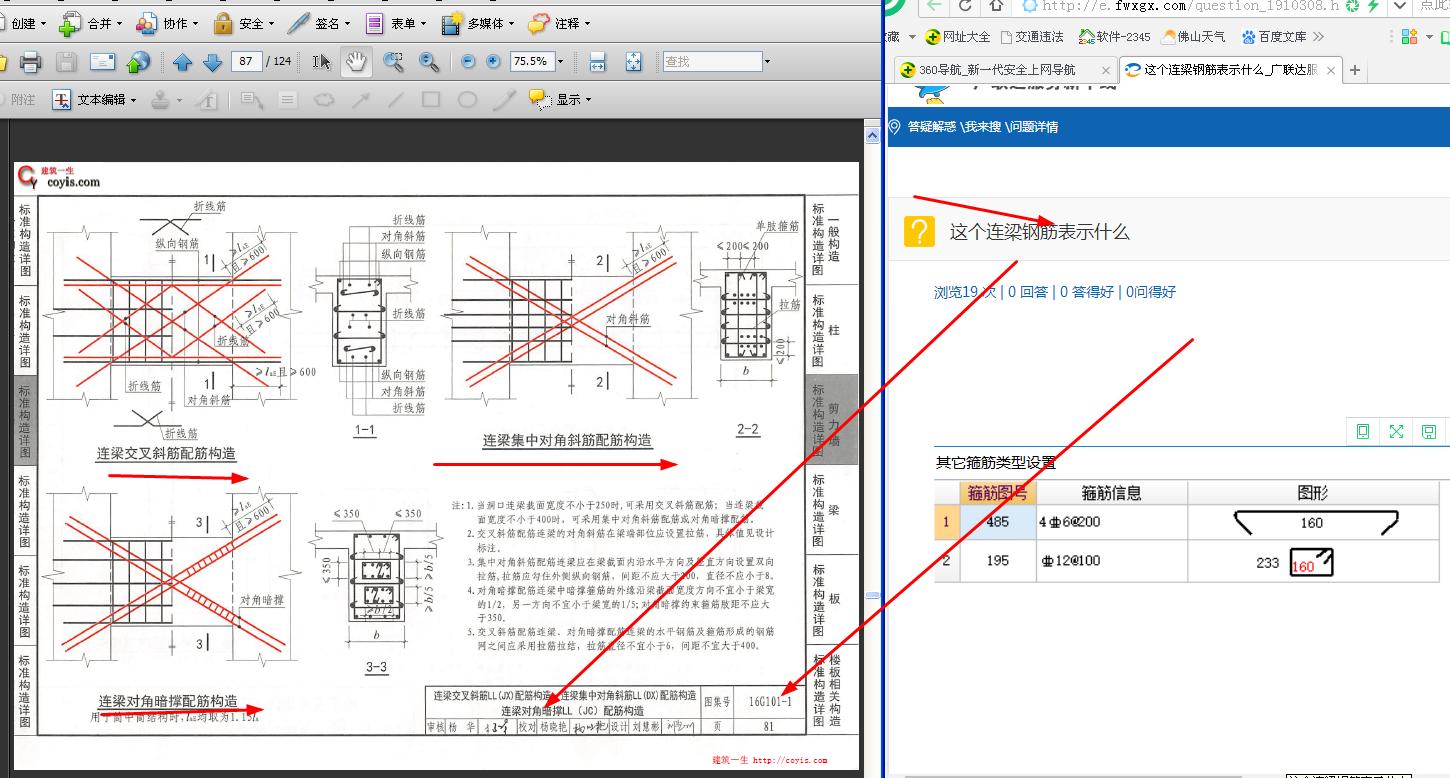Expand more bookmarks with the double chevron
This screenshot has width=1450, height=778.
pos(1318,37)
